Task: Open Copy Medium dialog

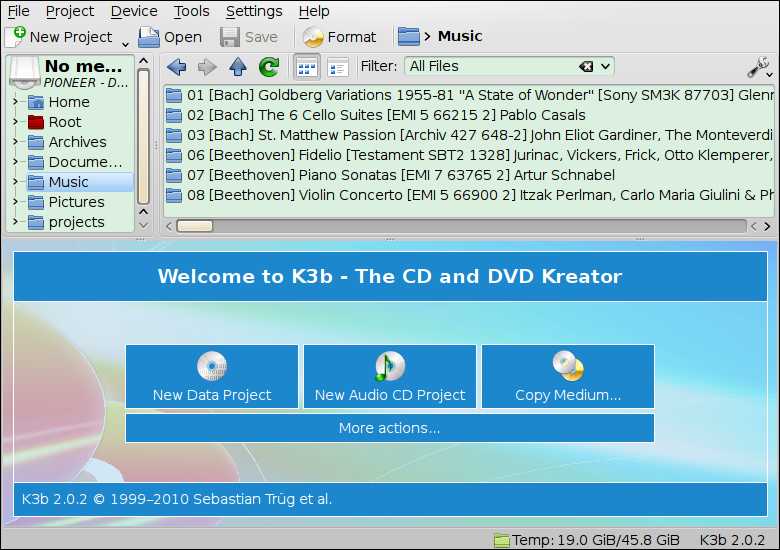Action: [x=568, y=376]
